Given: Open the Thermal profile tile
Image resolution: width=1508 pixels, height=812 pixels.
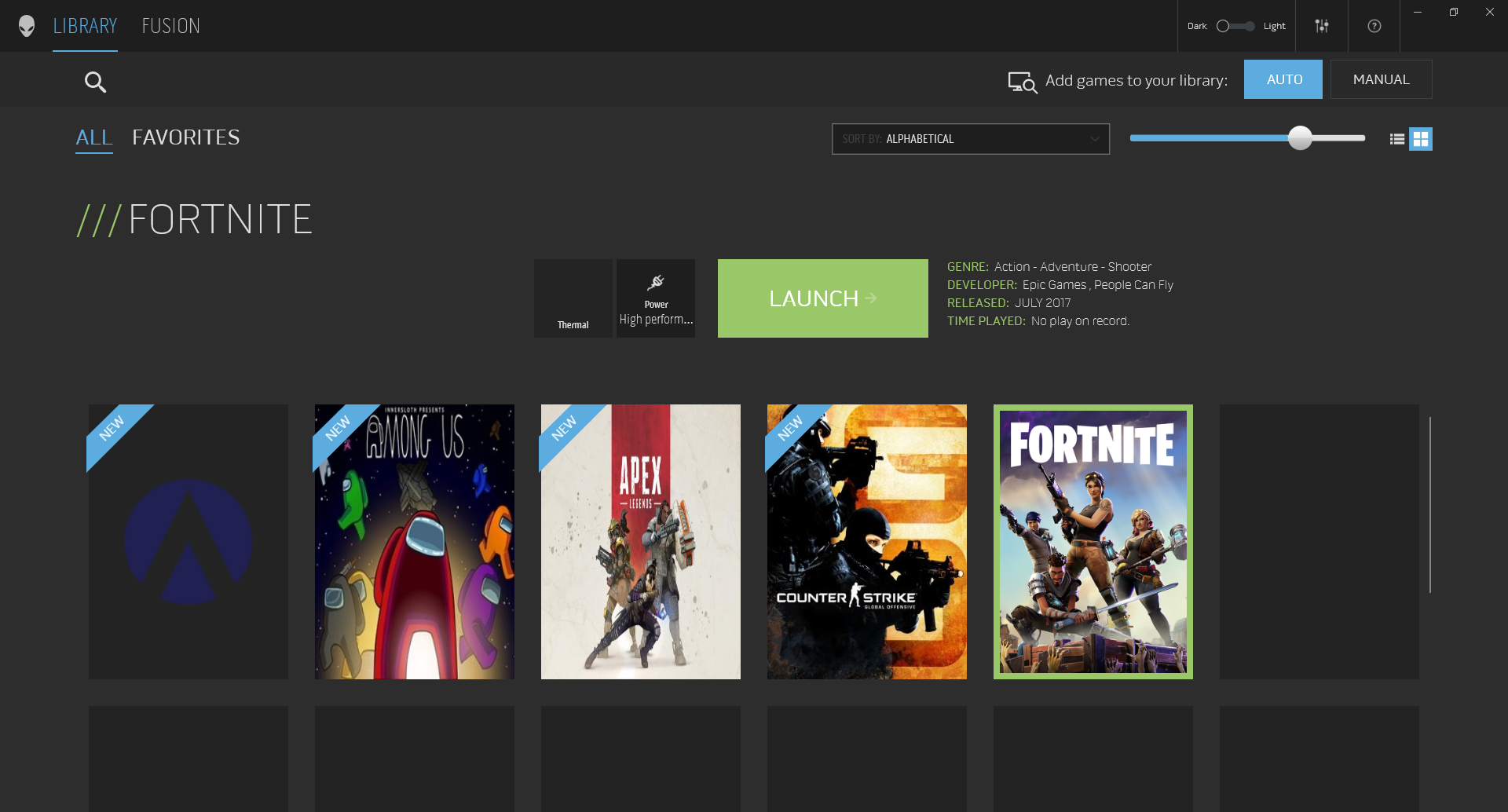Looking at the screenshot, I should point(573,298).
